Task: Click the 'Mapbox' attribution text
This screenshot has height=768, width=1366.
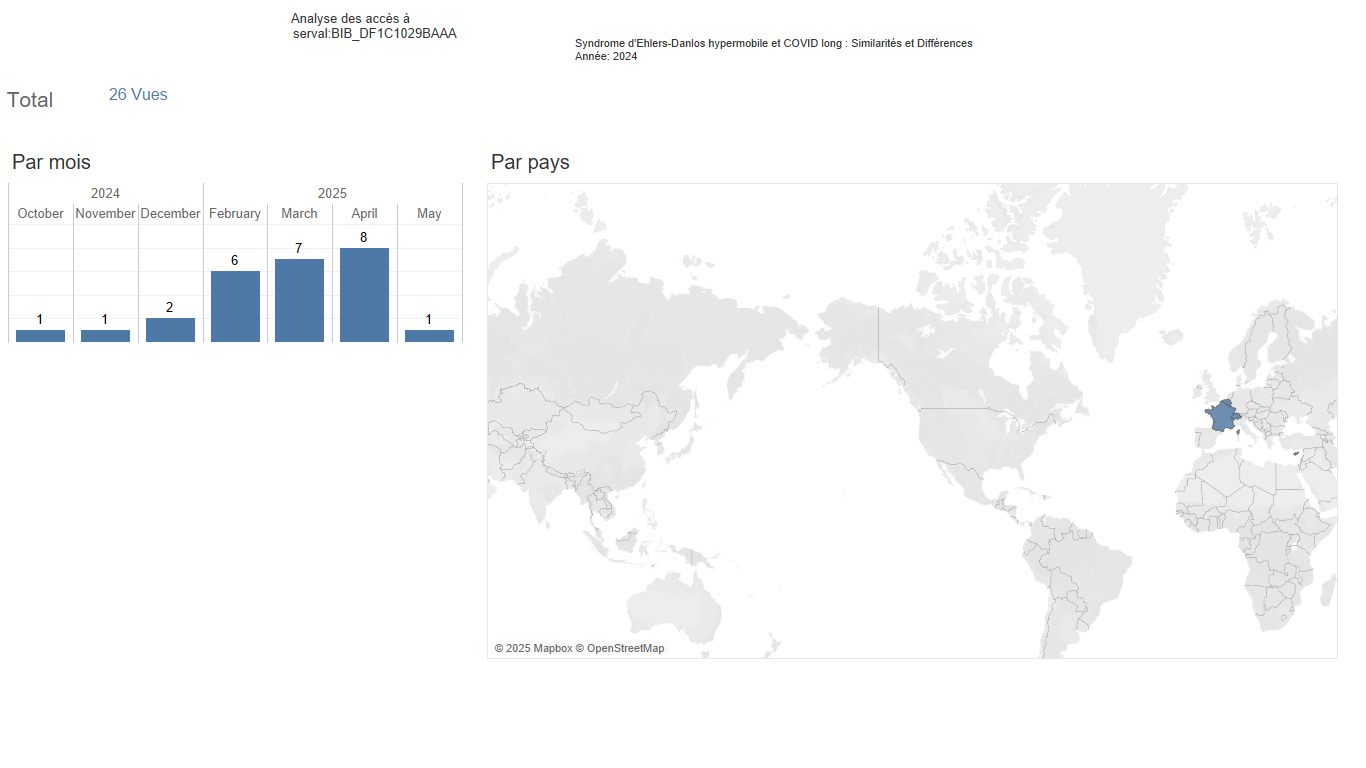Action: (x=552, y=648)
